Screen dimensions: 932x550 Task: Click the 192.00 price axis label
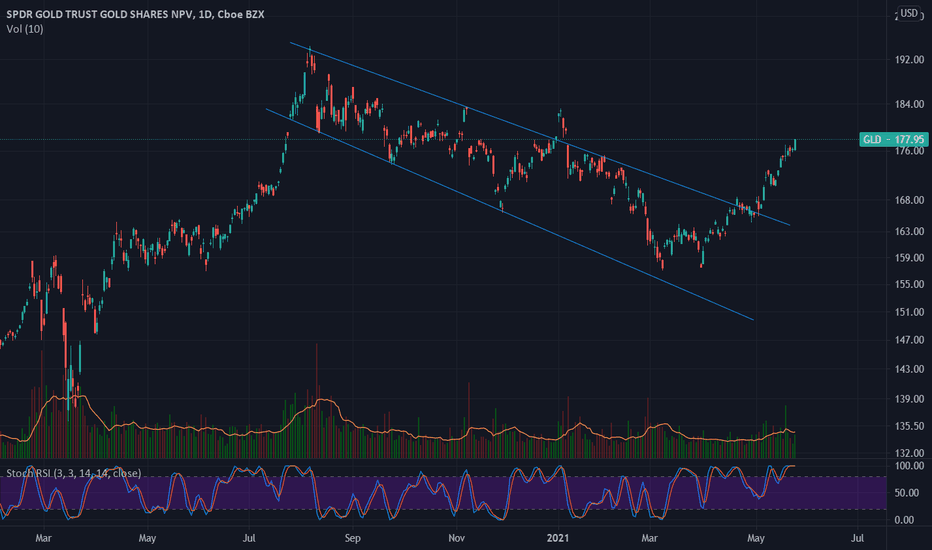[909, 59]
